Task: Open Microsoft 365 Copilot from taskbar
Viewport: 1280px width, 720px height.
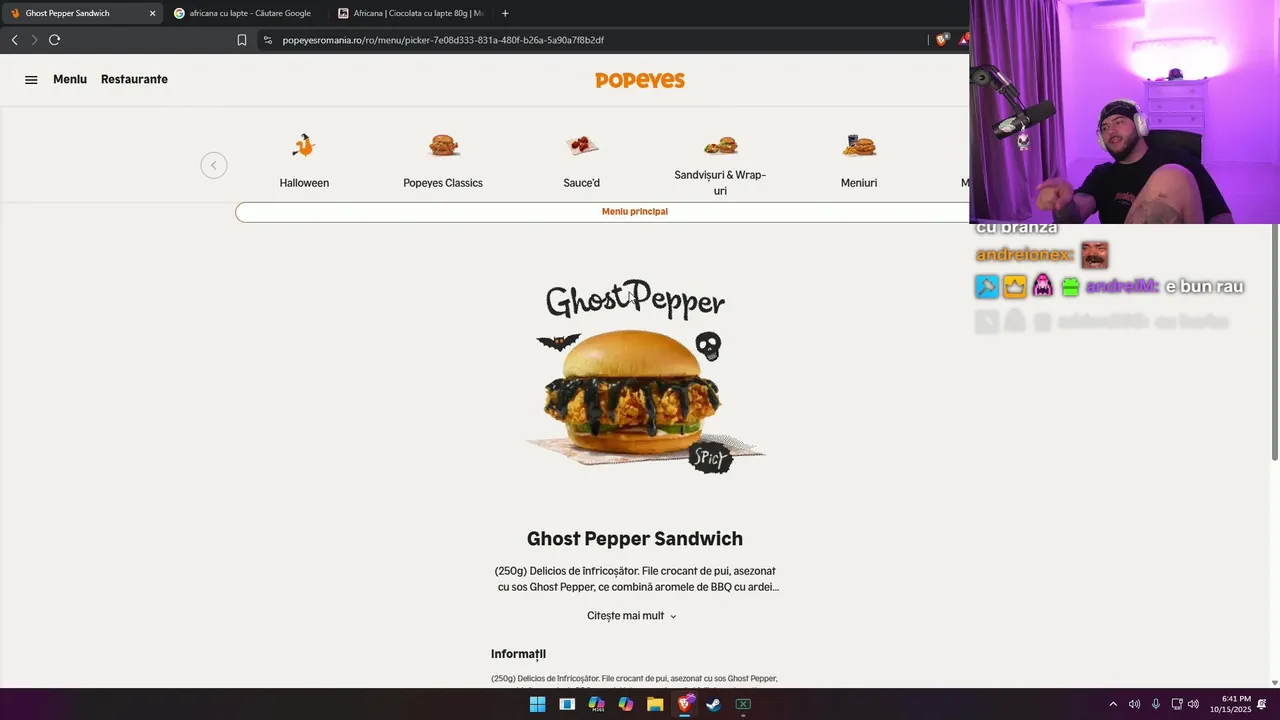Action: 596,704
